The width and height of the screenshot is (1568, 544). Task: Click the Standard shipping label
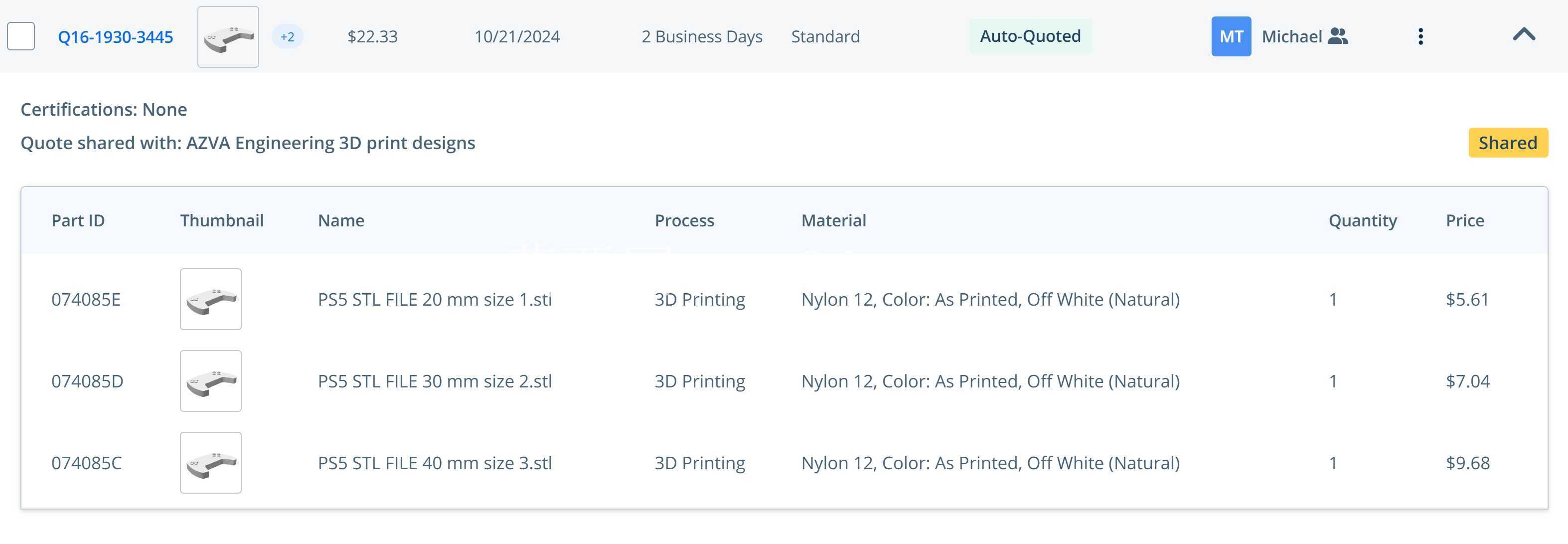[825, 36]
